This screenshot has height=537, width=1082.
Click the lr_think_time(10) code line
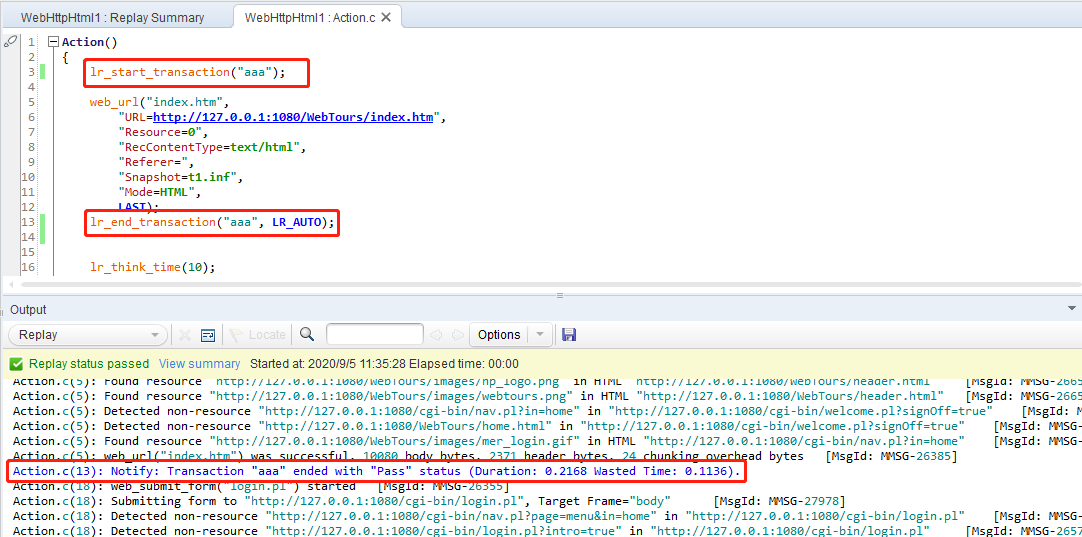pos(153,267)
